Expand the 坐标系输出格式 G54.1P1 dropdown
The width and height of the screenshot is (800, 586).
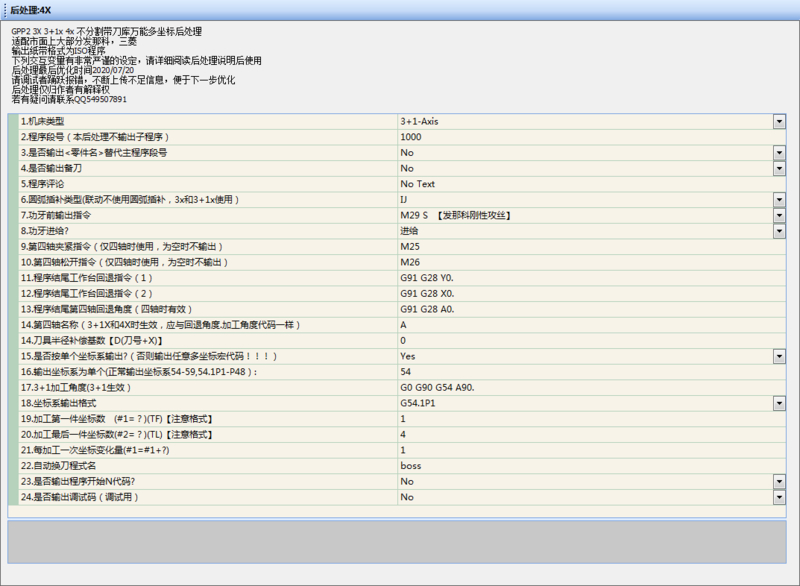pos(779,403)
